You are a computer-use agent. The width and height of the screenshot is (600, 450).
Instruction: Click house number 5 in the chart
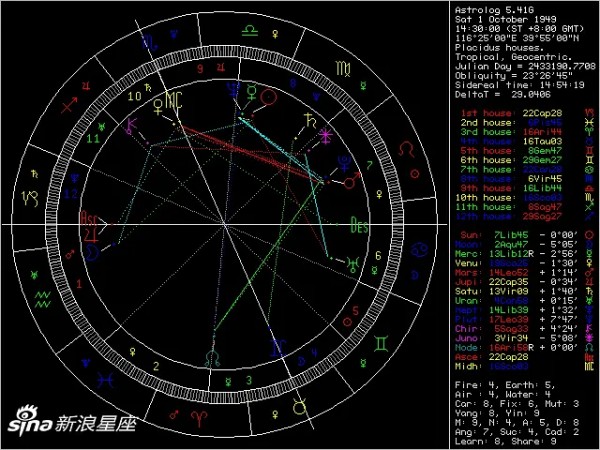pos(355,310)
